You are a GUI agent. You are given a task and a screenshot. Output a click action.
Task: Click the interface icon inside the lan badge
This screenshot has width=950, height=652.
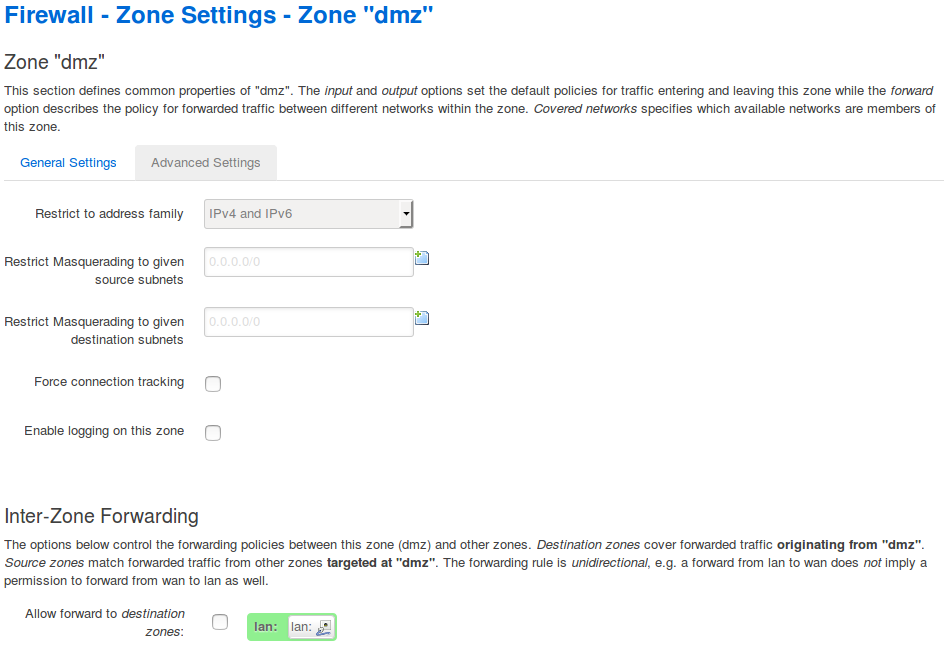pos(322,627)
